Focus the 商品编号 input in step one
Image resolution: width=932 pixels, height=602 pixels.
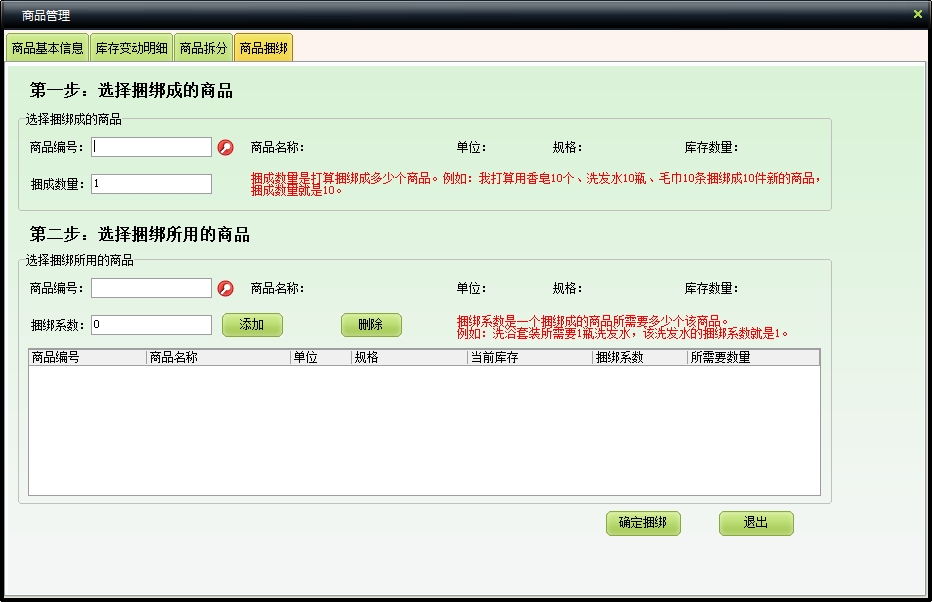pos(151,147)
